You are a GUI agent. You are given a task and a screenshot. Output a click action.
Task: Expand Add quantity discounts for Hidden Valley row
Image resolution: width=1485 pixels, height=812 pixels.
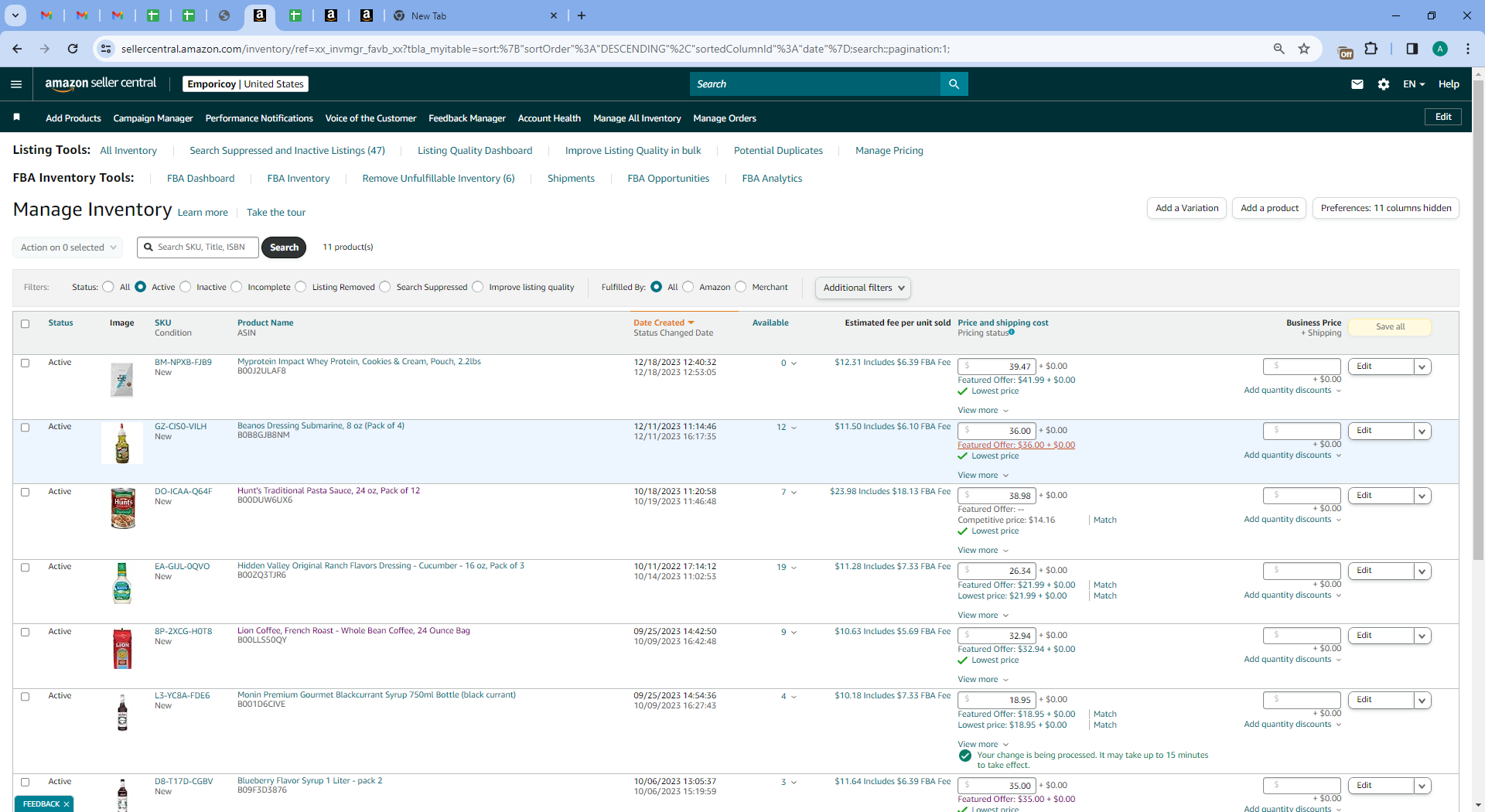1292,595
